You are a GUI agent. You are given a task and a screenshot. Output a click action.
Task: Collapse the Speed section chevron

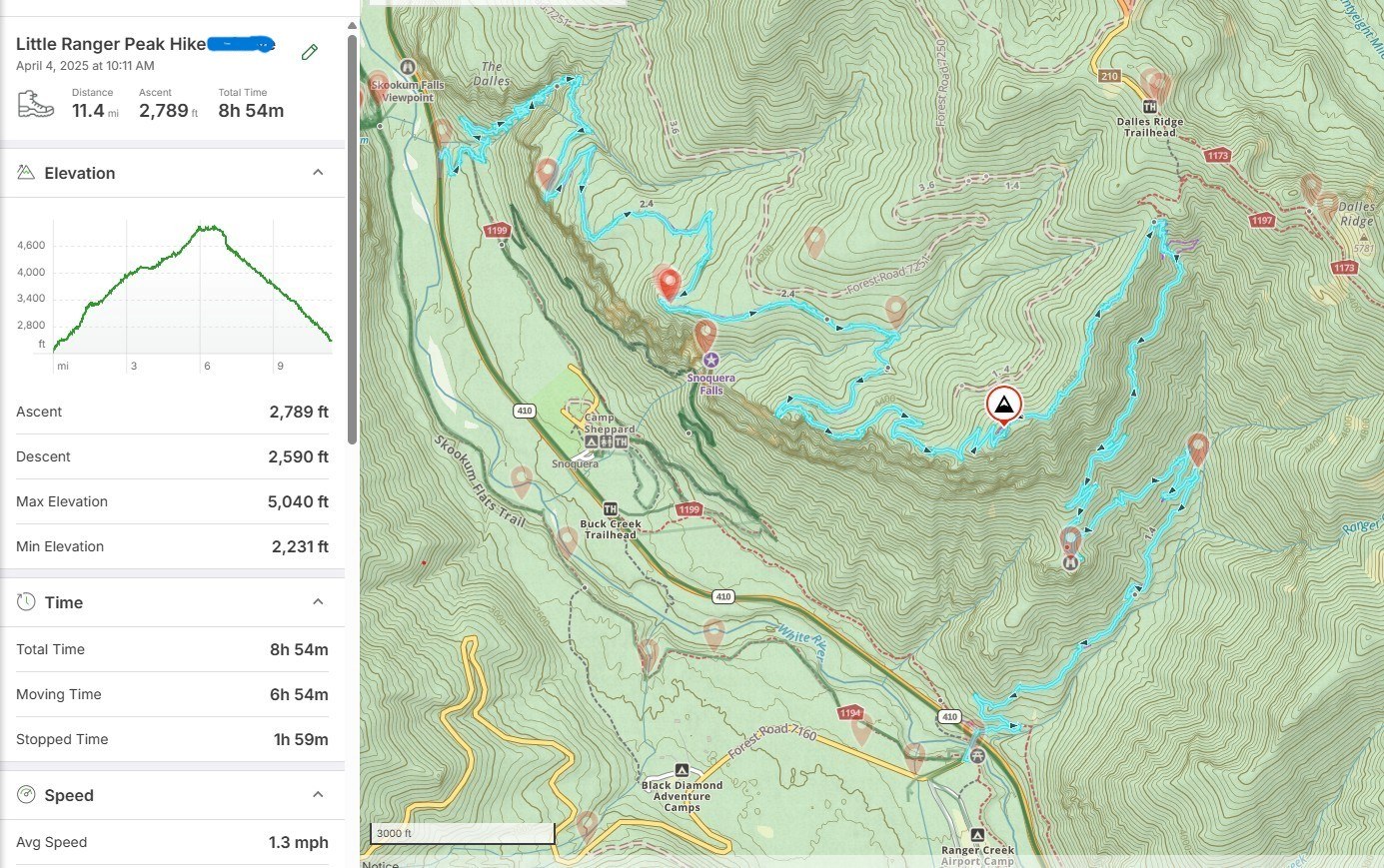click(318, 795)
